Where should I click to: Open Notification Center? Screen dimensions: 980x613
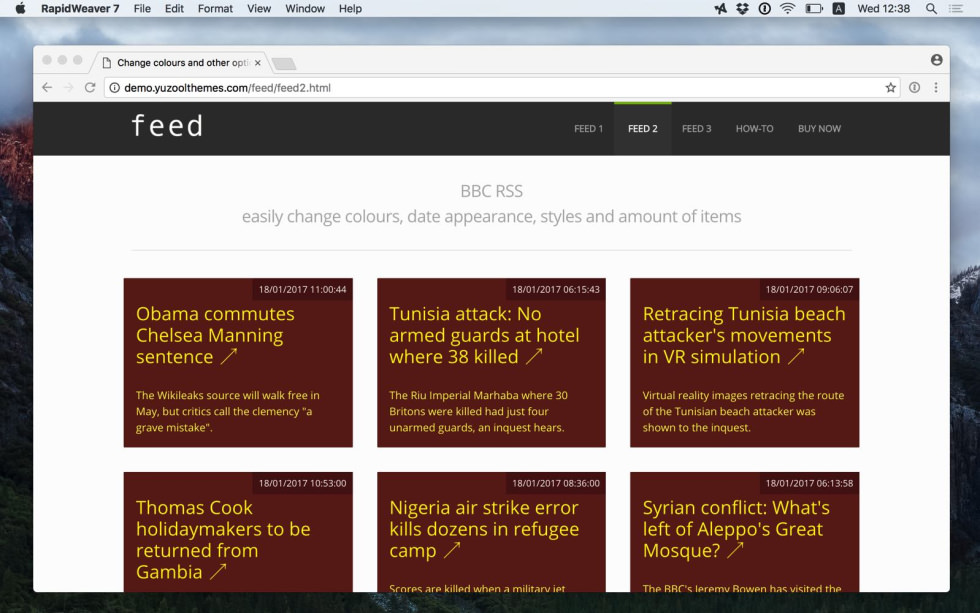click(956, 9)
